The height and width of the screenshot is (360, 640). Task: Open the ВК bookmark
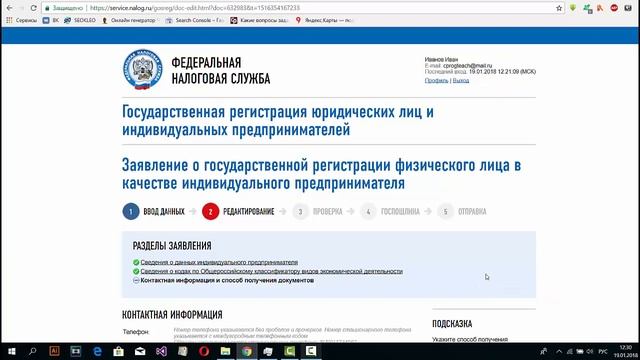(x=51, y=20)
